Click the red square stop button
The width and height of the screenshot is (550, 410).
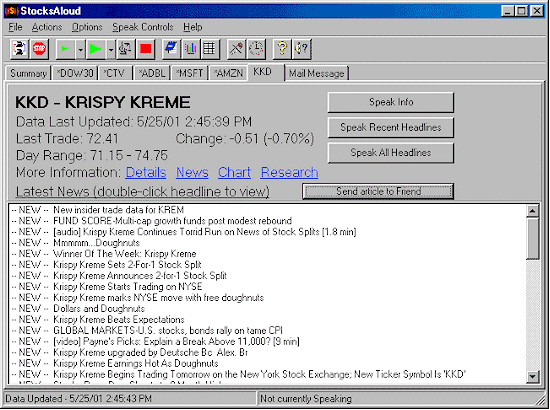click(145, 49)
